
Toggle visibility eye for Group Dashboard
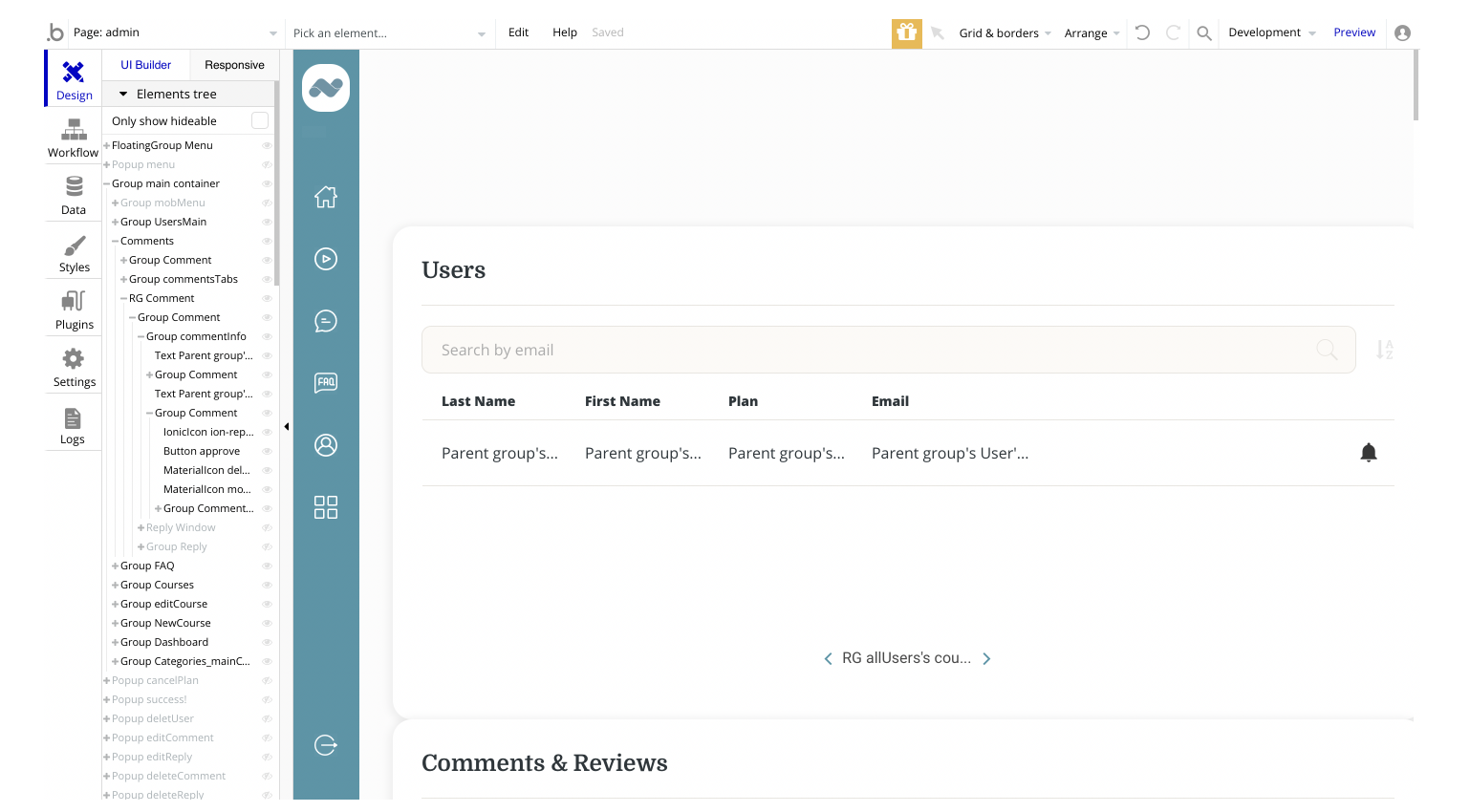267,642
